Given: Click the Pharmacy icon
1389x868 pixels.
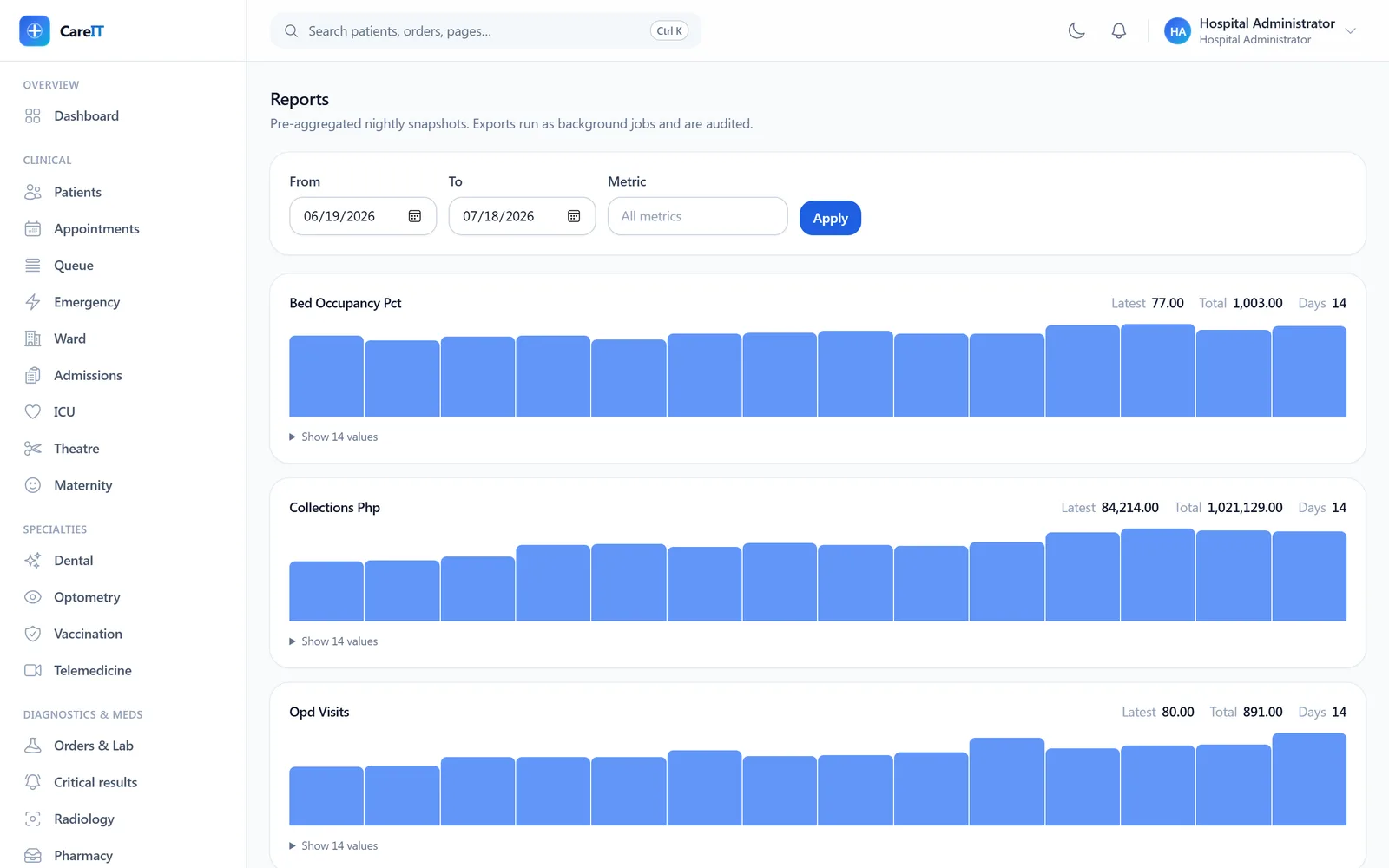Looking at the screenshot, I should (33, 856).
